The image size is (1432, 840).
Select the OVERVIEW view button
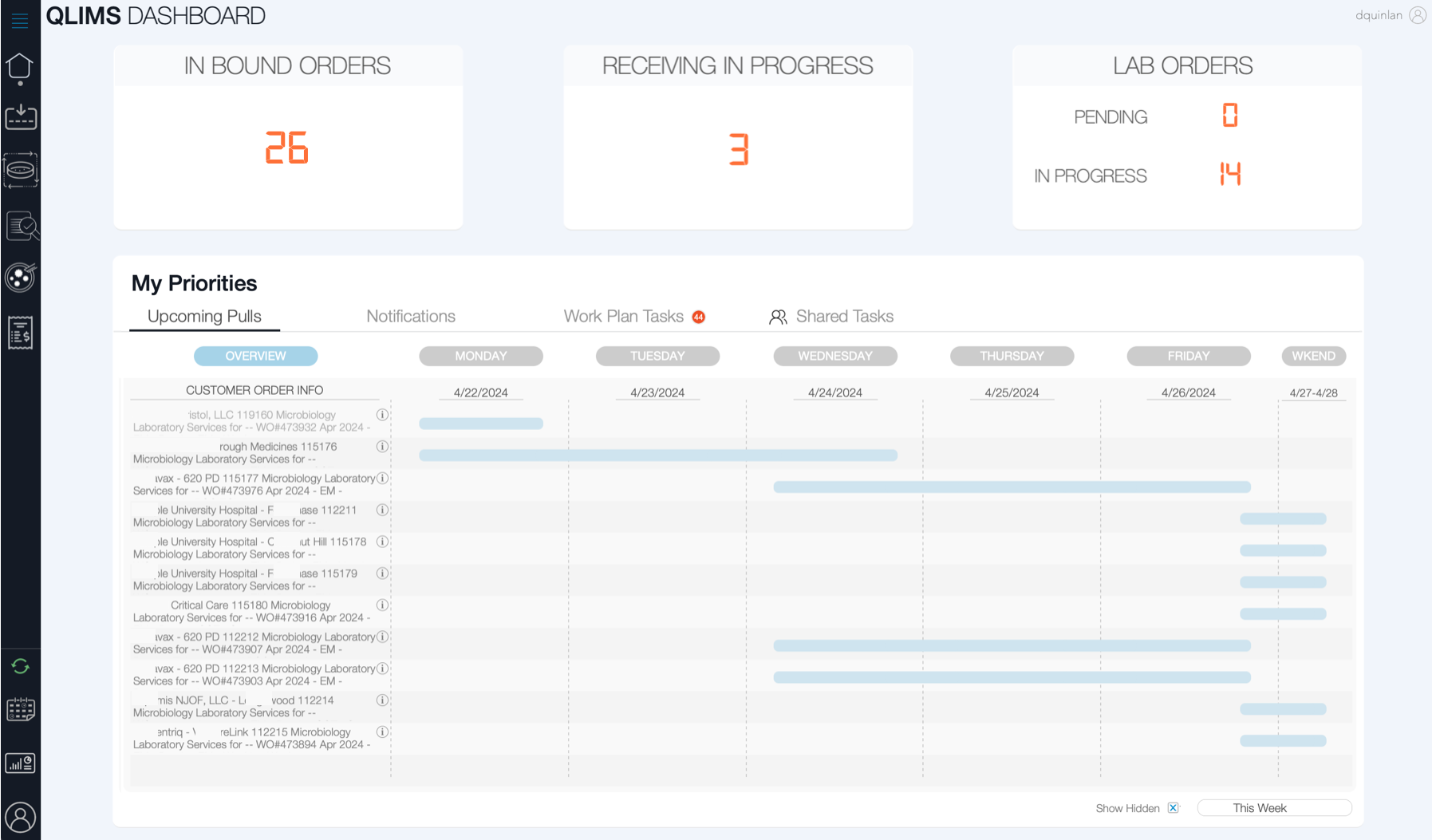255,356
